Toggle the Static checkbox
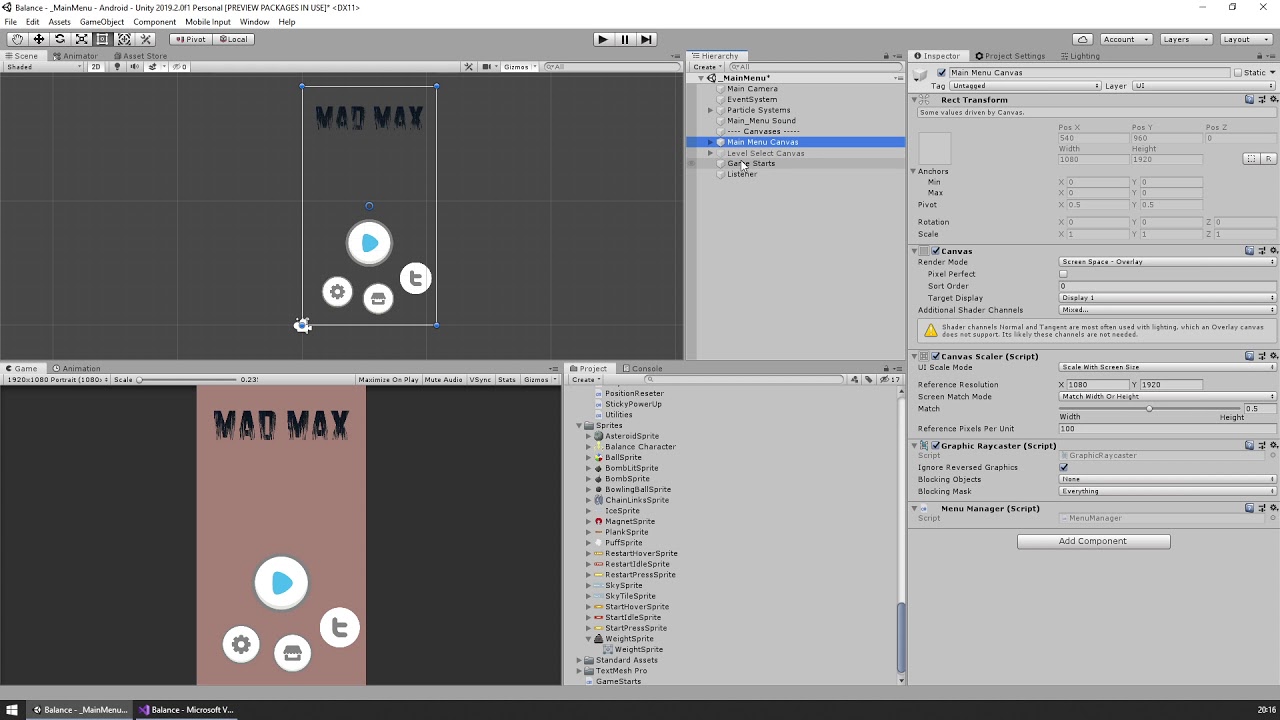This screenshot has height=720, width=1280. pyautogui.click(x=1237, y=73)
